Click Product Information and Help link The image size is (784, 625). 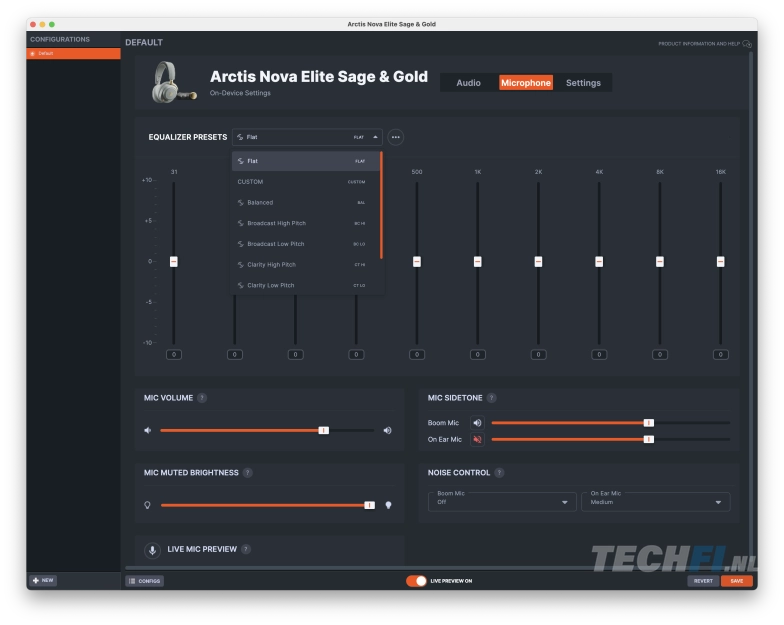tap(698, 44)
